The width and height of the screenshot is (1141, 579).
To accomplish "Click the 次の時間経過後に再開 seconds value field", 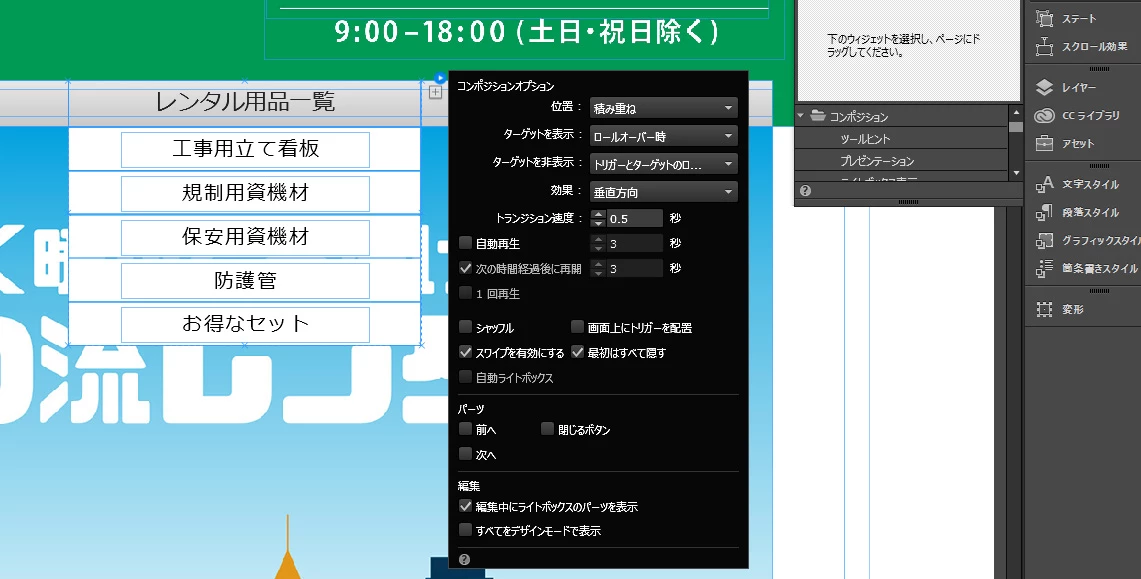I will point(635,268).
